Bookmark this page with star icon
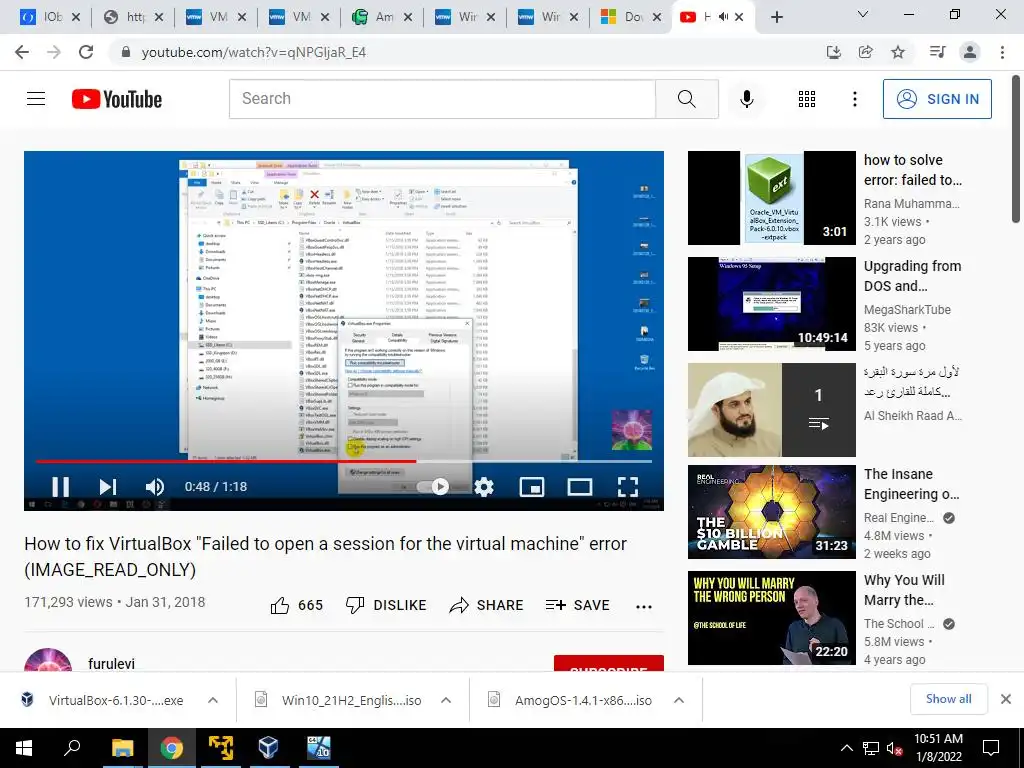The width and height of the screenshot is (1024, 768). pos(898,52)
